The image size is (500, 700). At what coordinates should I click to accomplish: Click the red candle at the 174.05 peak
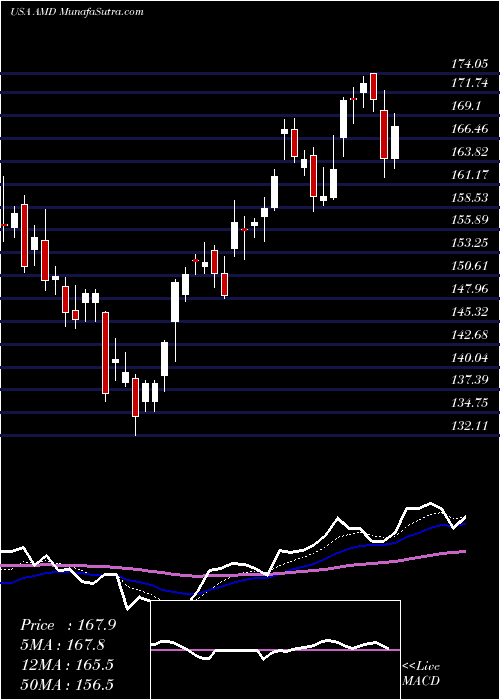[374, 86]
